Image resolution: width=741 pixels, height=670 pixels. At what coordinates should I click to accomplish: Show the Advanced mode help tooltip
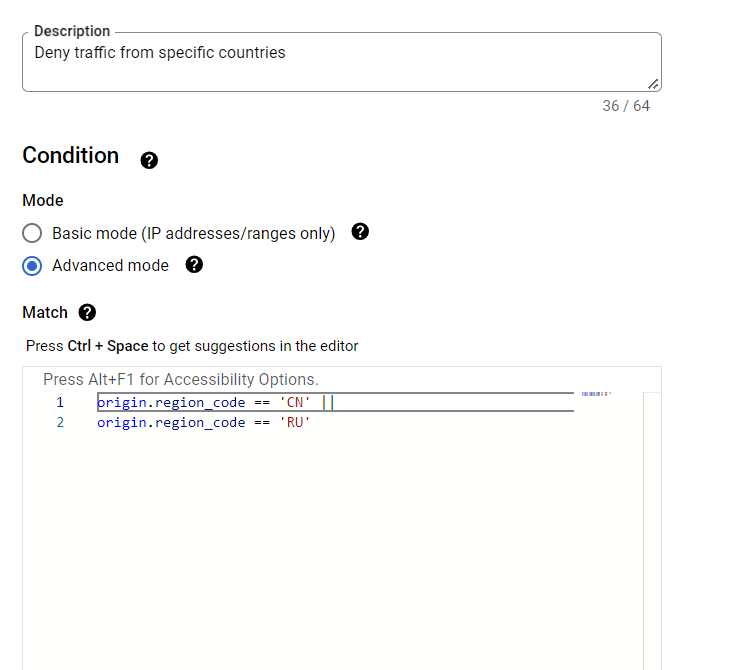[195, 265]
